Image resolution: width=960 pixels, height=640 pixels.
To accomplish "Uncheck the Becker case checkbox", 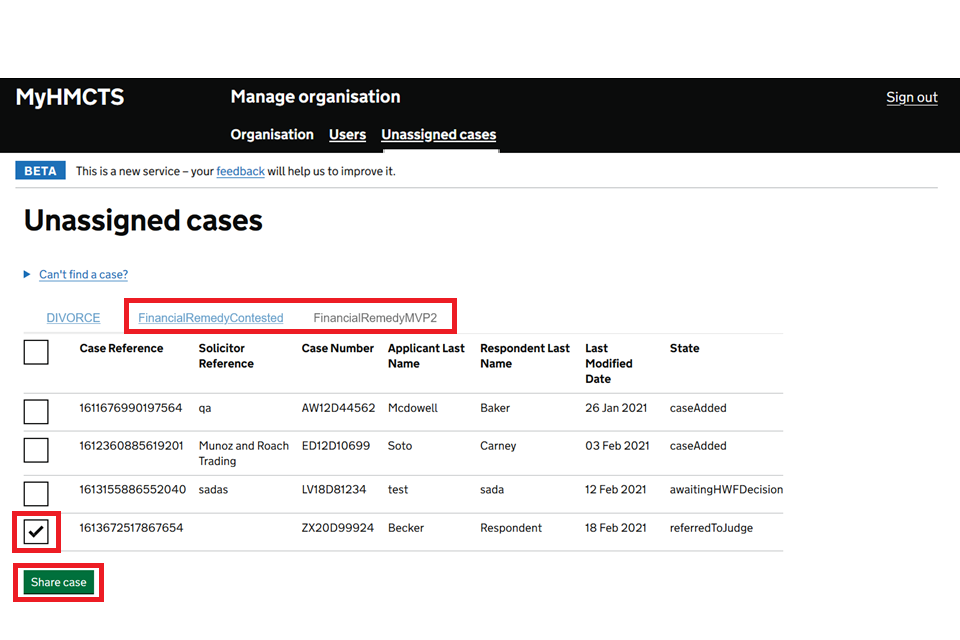I will coord(36,531).
